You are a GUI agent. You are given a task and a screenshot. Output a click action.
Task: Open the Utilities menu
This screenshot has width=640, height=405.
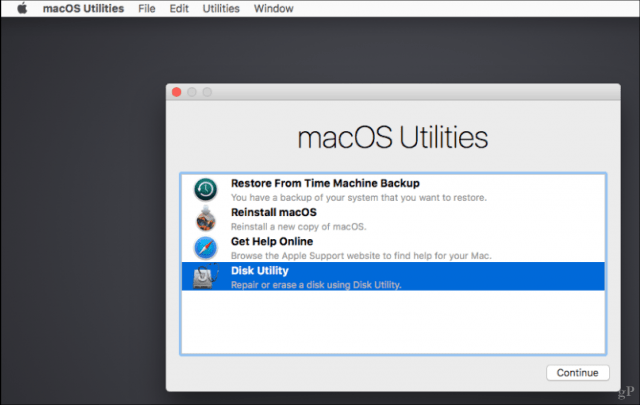(221, 9)
